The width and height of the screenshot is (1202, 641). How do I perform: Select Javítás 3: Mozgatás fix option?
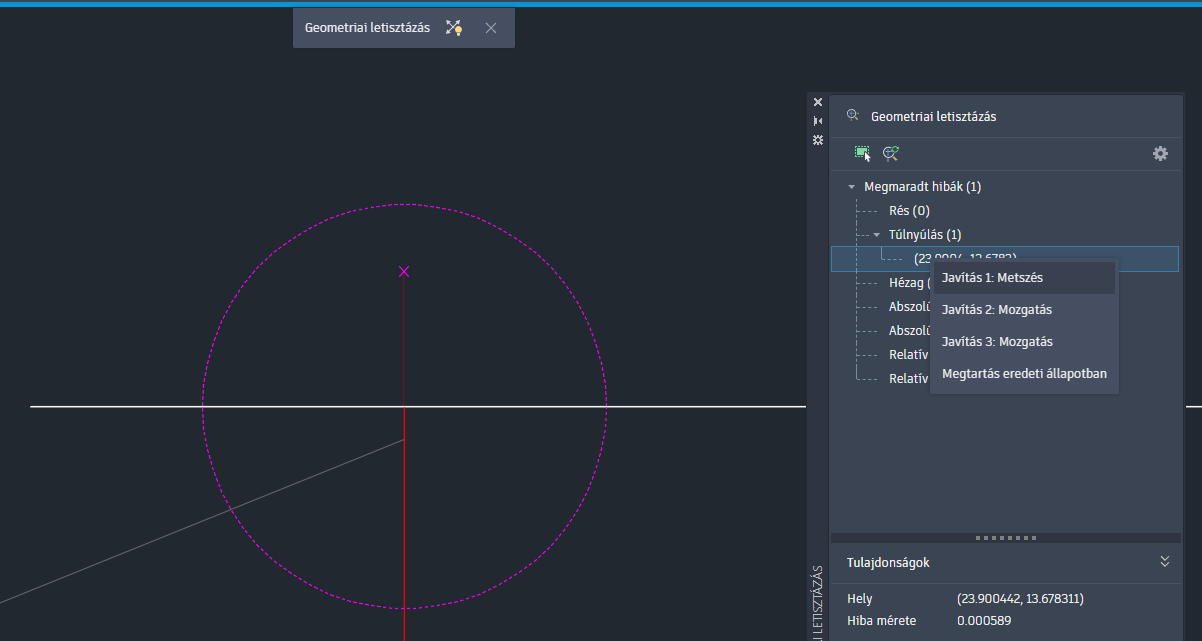click(x=995, y=341)
